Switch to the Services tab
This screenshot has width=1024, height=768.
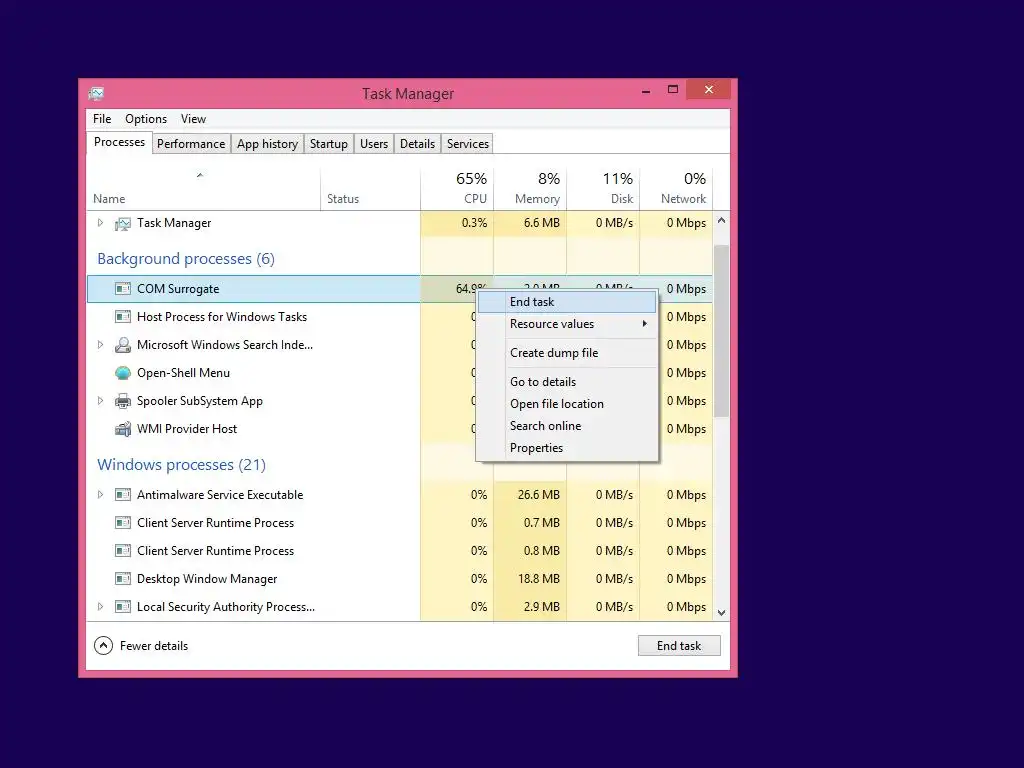pos(468,144)
